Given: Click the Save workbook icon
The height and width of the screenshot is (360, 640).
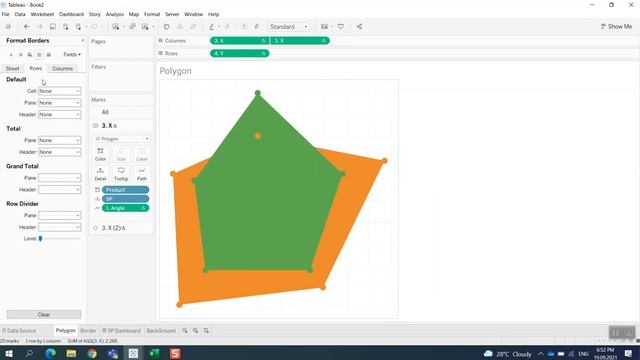Looking at the screenshot, I should click(x=53, y=27).
